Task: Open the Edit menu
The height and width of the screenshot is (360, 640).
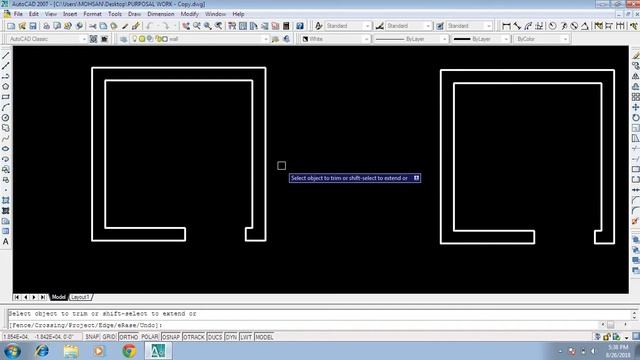Action: pyautogui.click(x=33, y=14)
